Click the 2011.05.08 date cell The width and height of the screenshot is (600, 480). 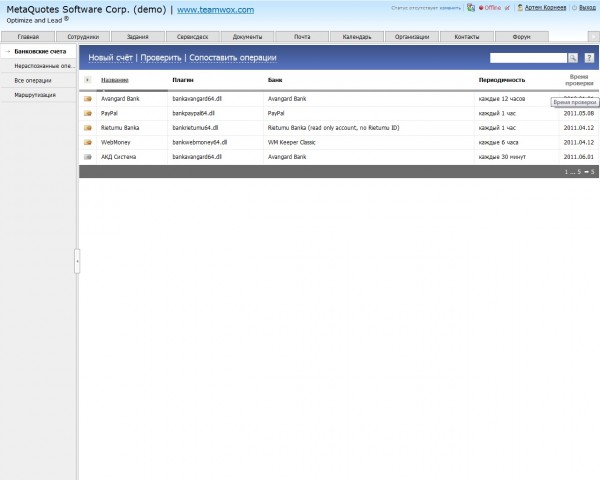[579, 113]
